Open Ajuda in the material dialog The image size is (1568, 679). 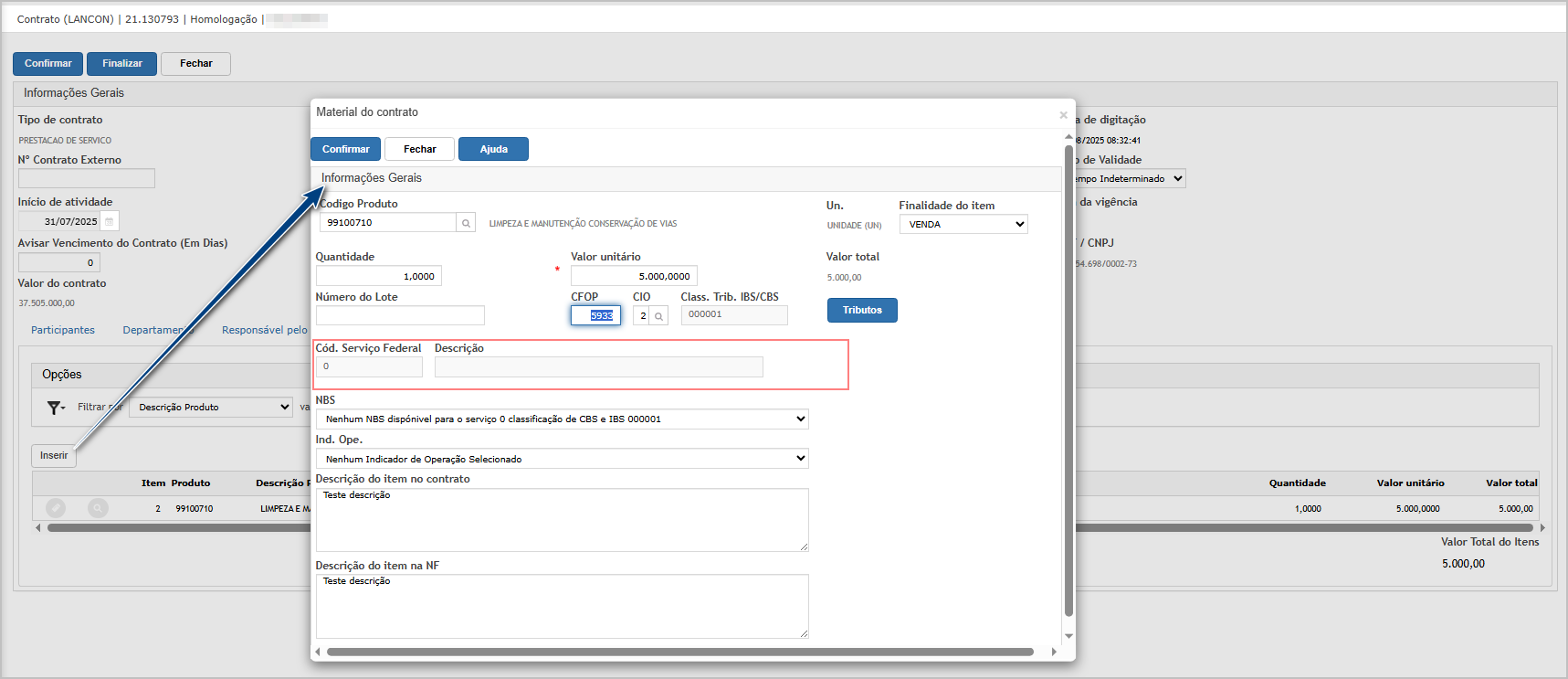tap(493, 149)
